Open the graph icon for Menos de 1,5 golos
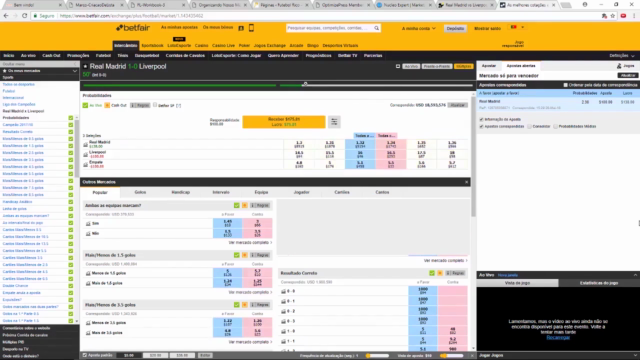This screenshot has width=640, height=360. (x=88, y=273)
